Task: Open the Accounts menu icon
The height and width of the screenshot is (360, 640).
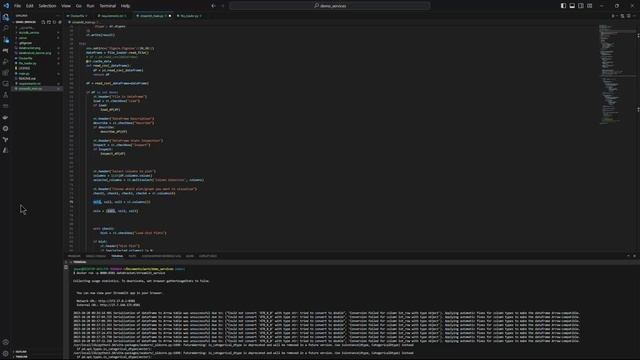Action: (x=6, y=342)
